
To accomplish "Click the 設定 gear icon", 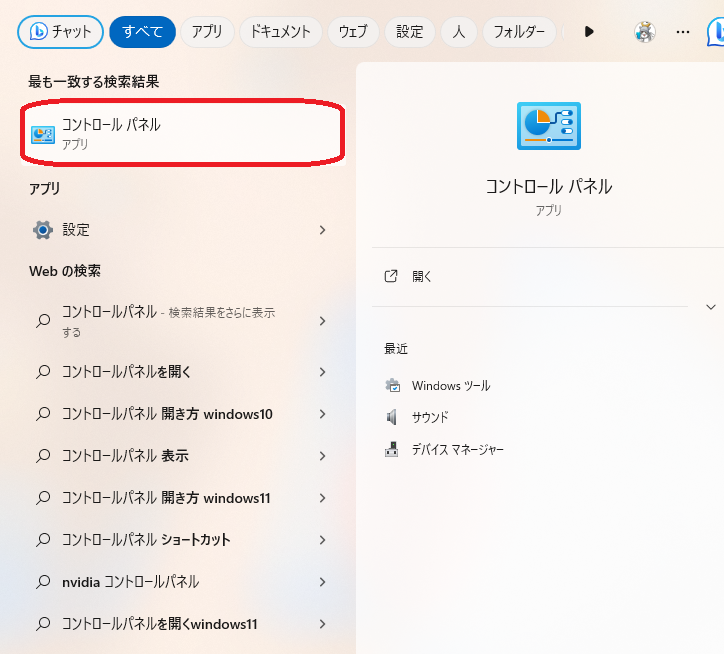I will pyautogui.click(x=43, y=230).
